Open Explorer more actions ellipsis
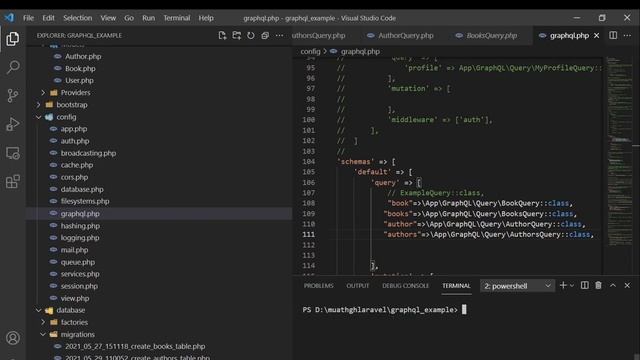This screenshot has height=360, width=640. coord(279,36)
